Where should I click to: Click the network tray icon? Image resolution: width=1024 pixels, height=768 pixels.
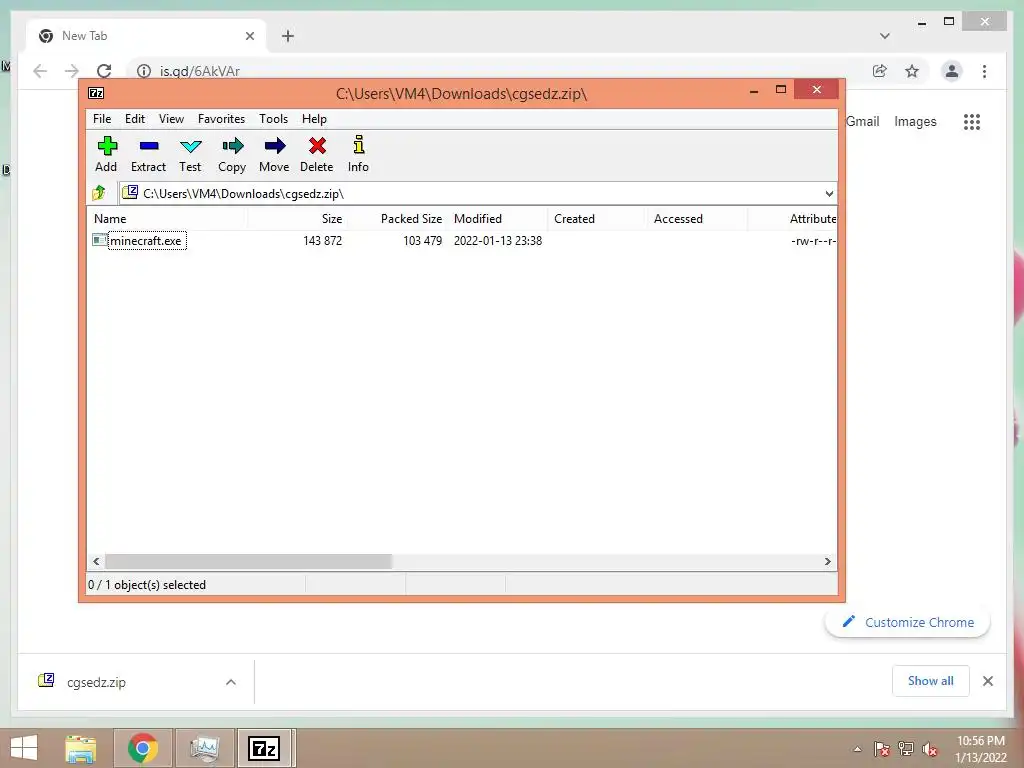[x=906, y=749]
